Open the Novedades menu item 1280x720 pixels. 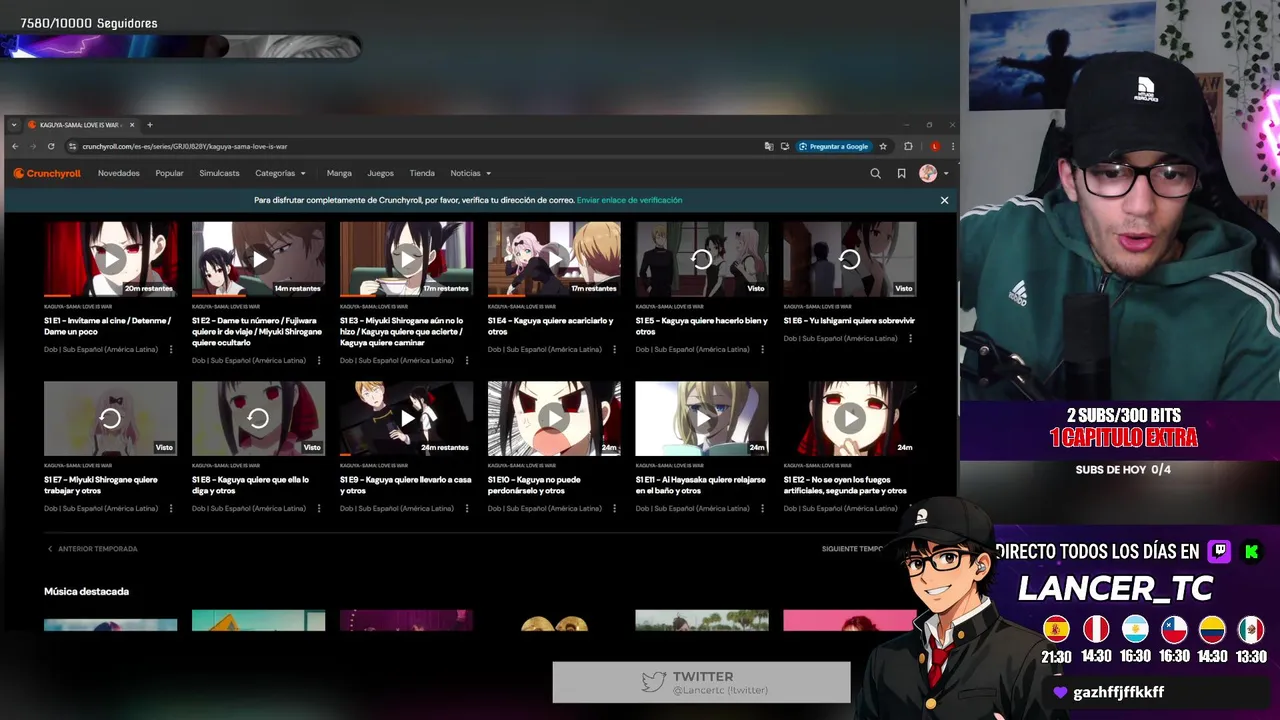[x=119, y=173]
